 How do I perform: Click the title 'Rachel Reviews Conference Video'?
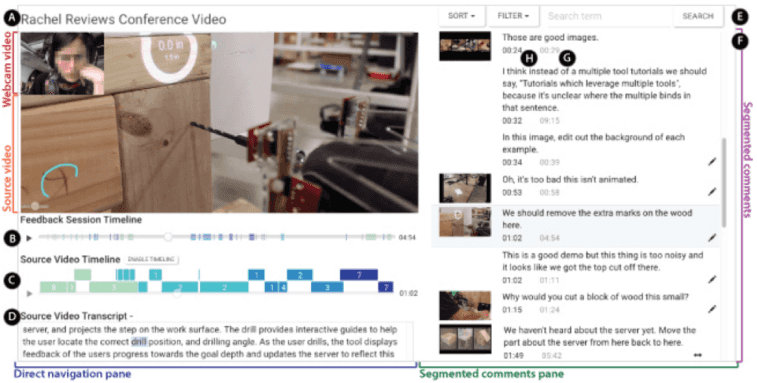pyautogui.click(x=124, y=19)
